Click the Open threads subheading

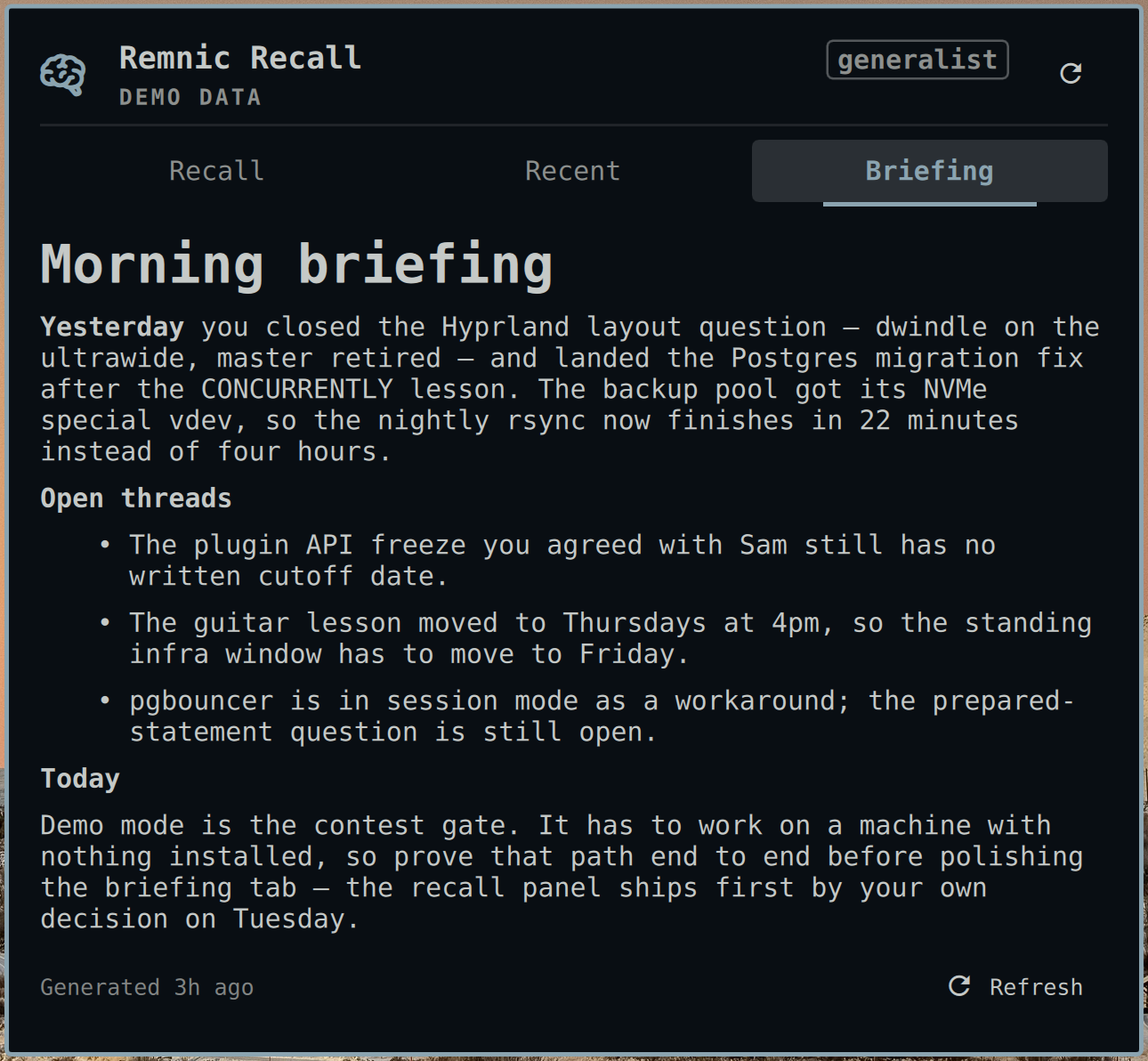pos(136,498)
